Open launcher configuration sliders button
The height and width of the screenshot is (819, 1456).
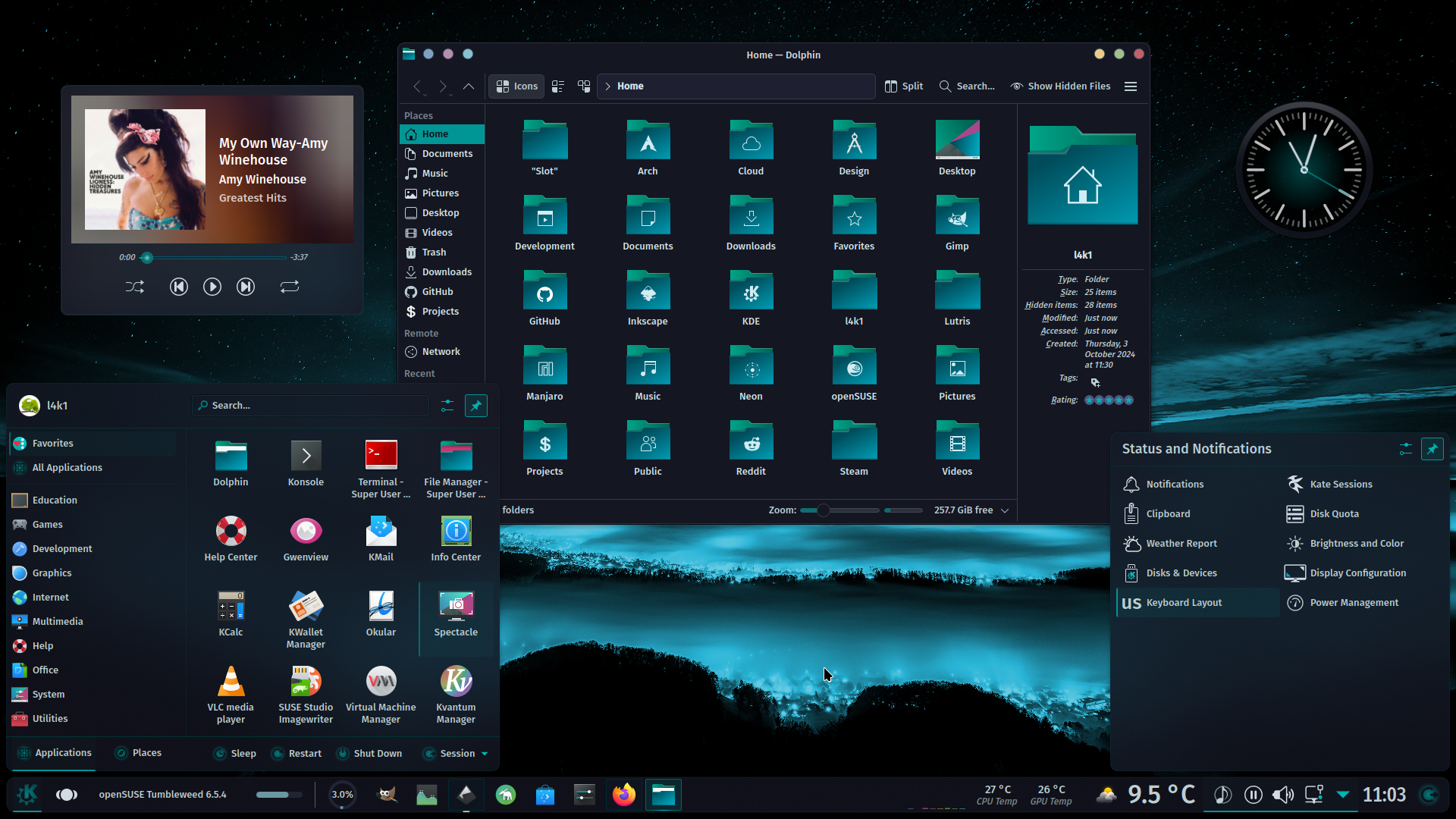[447, 406]
